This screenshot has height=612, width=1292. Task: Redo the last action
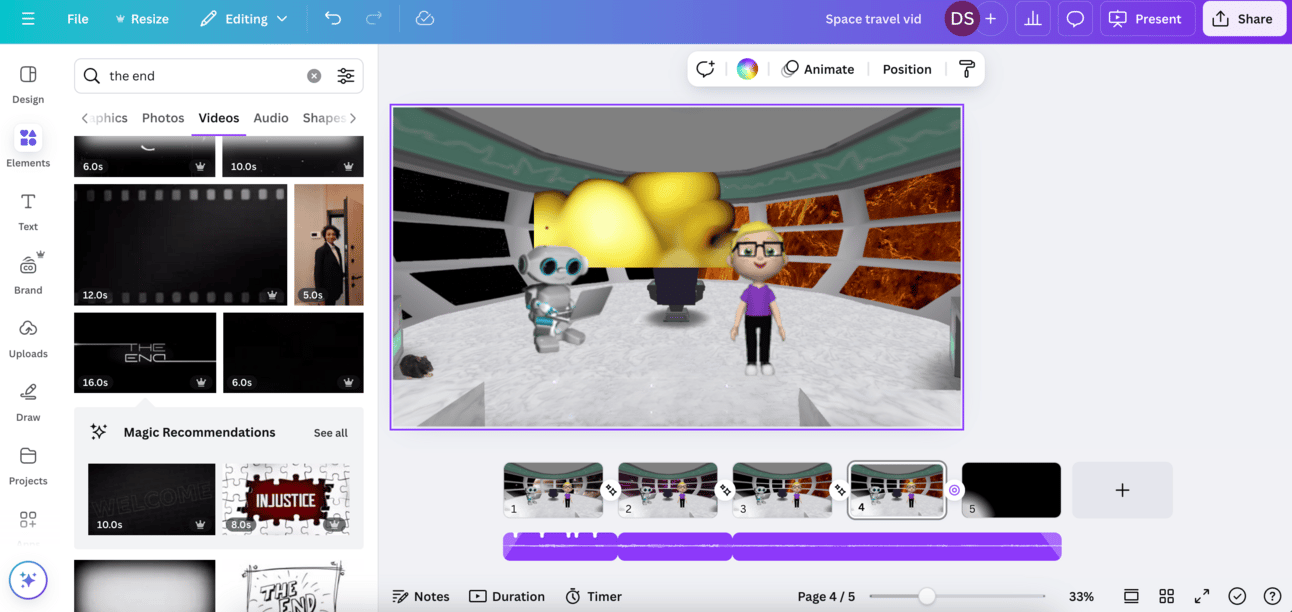click(374, 19)
